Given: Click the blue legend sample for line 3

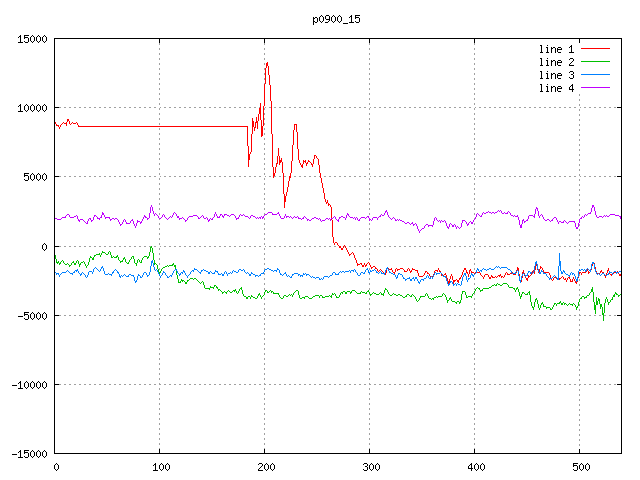Looking at the screenshot, I should pyautogui.click(x=596, y=75).
